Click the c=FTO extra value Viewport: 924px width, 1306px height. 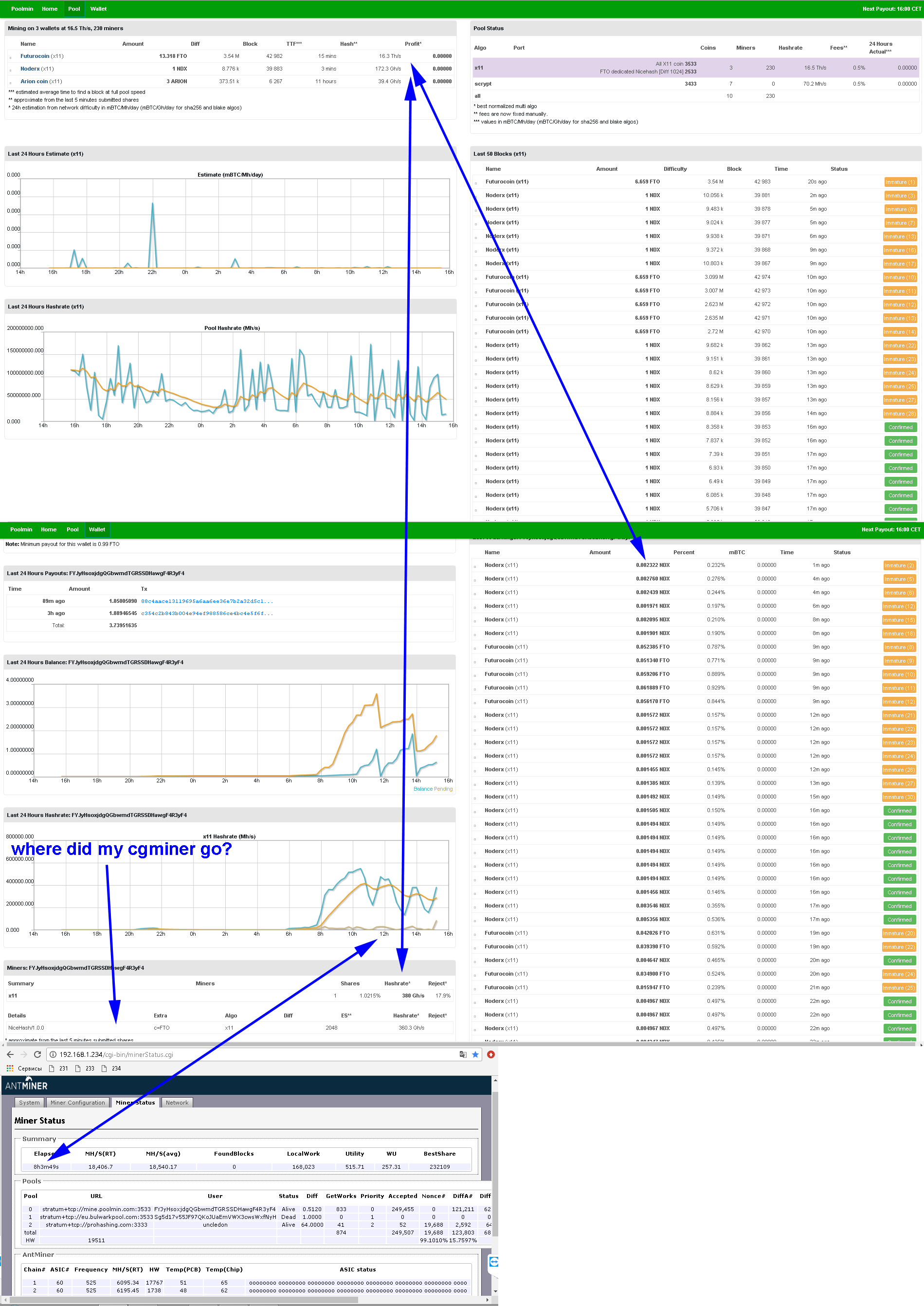coord(162,1028)
